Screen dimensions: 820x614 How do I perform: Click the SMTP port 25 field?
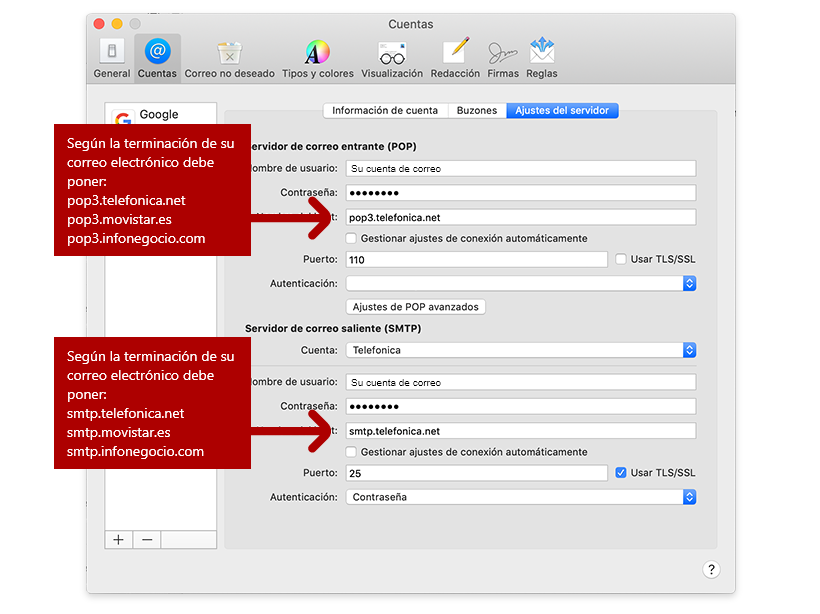476,473
